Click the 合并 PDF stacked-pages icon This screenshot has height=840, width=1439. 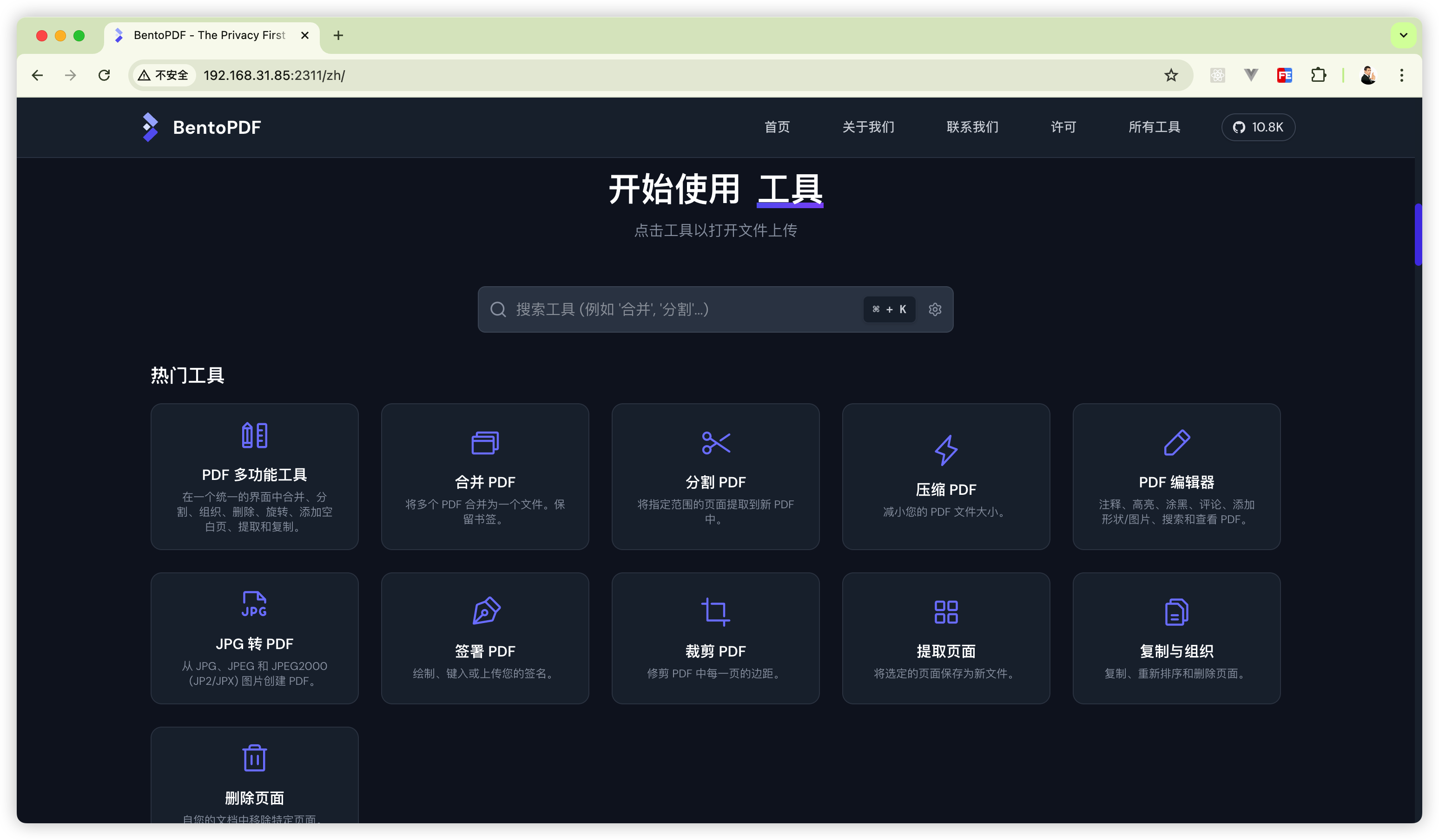pos(485,443)
